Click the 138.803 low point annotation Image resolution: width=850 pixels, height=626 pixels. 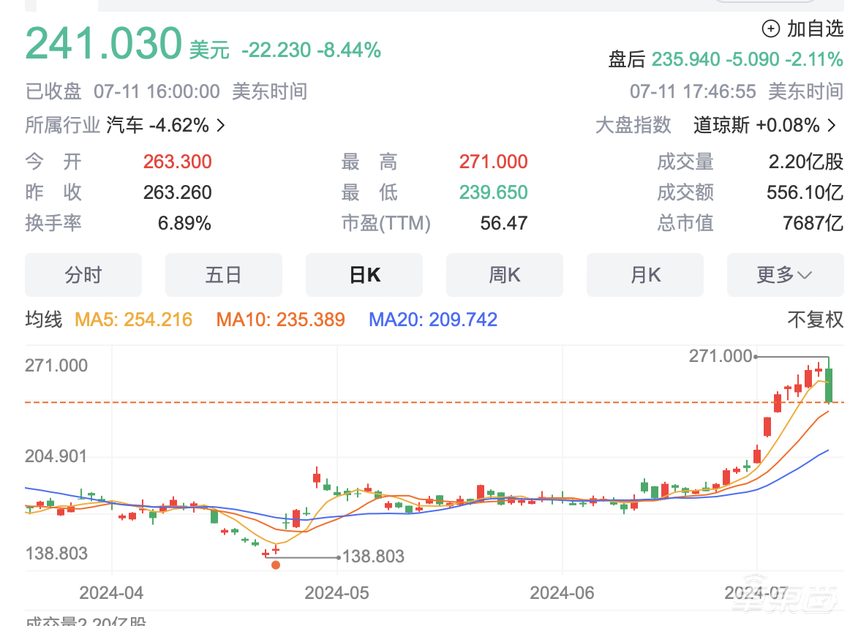point(372,556)
